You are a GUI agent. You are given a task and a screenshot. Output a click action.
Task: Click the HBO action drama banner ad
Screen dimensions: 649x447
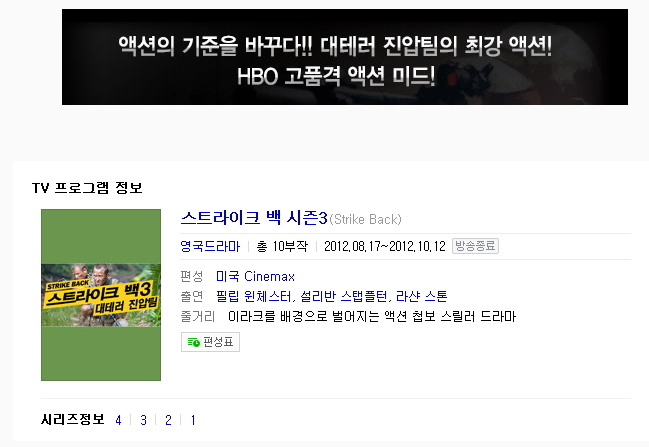click(x=345, y=57)
